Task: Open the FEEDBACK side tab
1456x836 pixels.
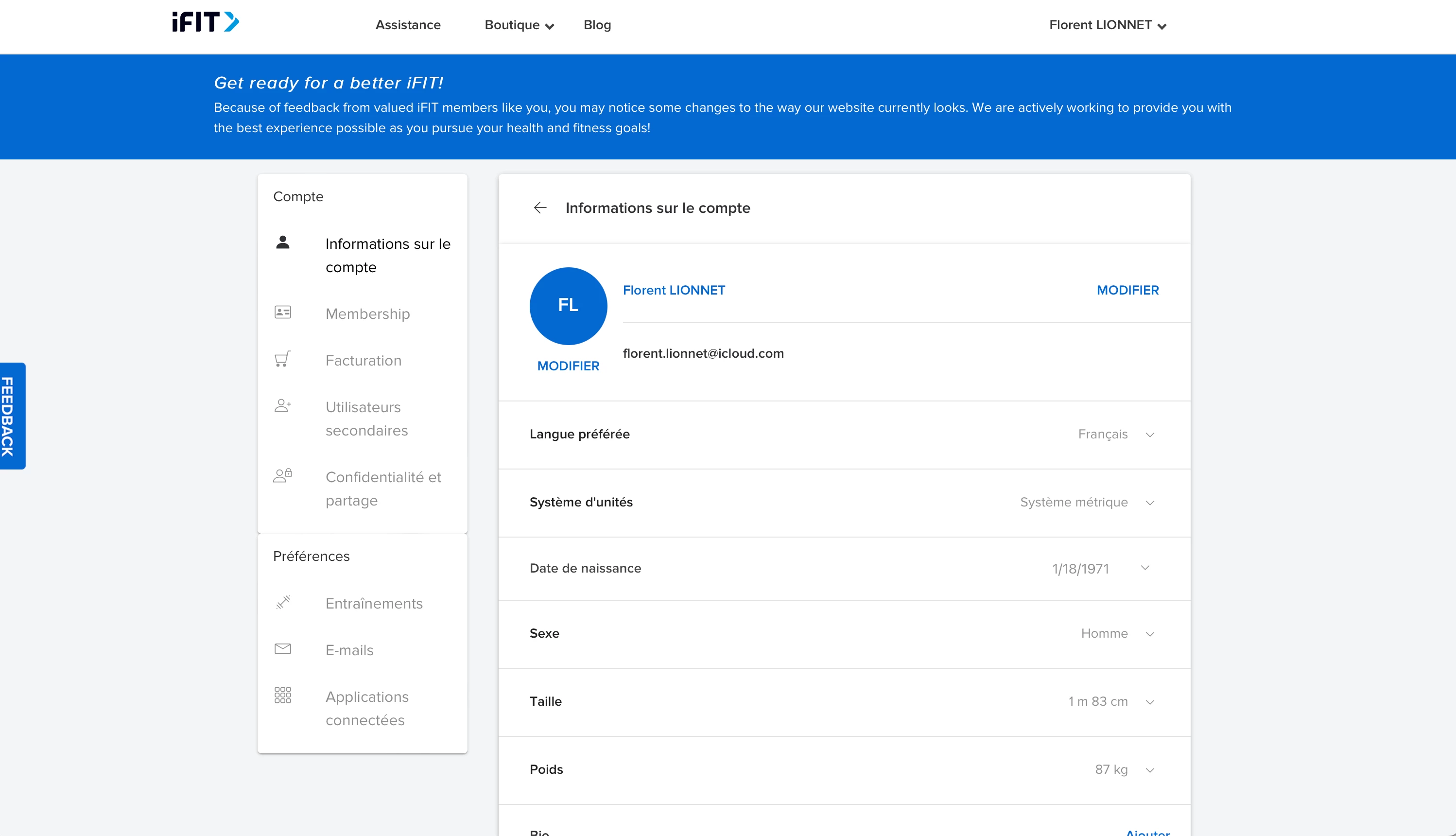Action: [13, 416]
